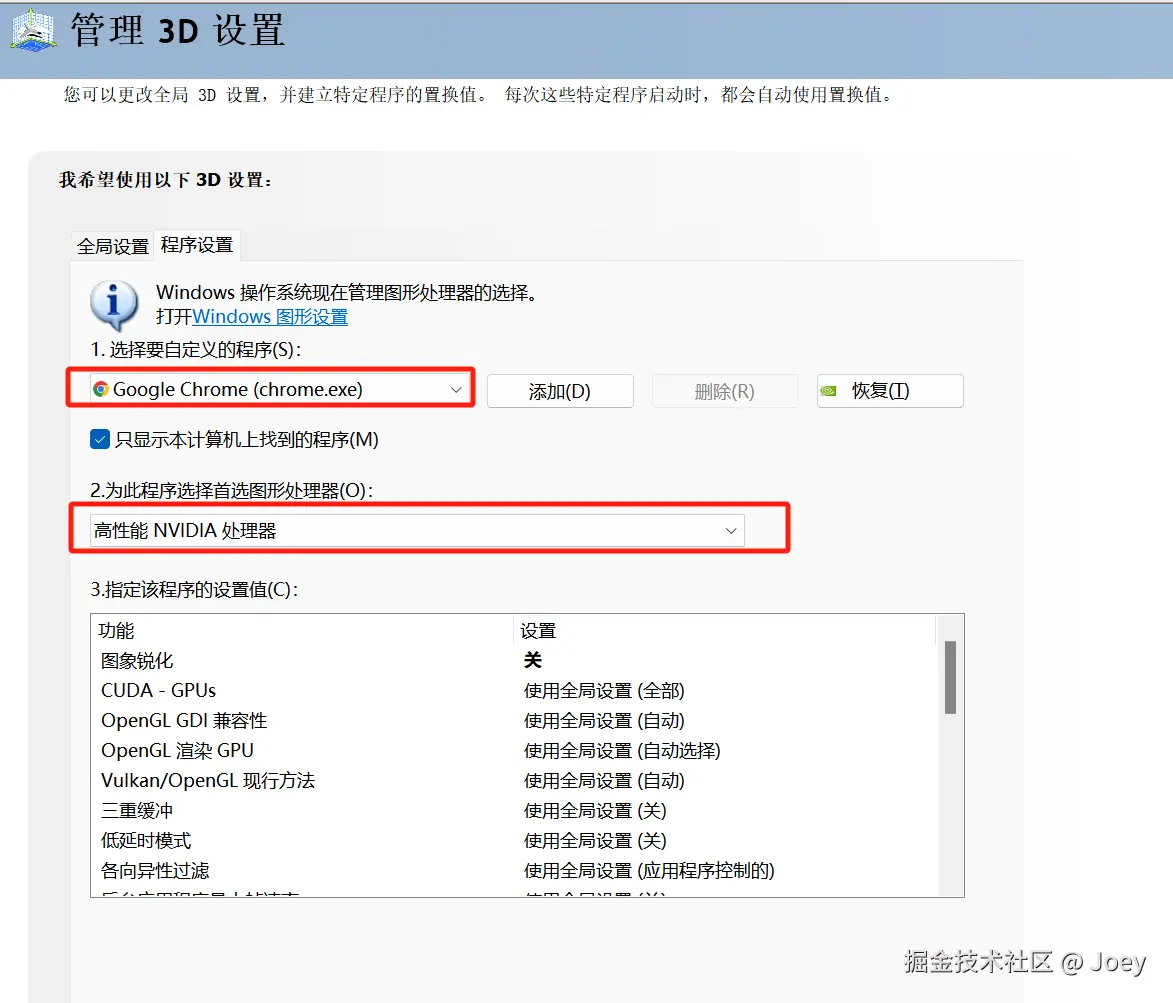
Task: Click the blue information icon
Action: point(114,305)
